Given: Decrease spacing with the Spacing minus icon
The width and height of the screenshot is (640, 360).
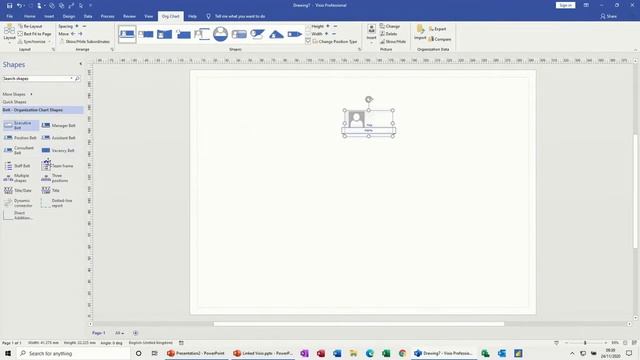Looking at the screenshot, I should tap(84, 26).
